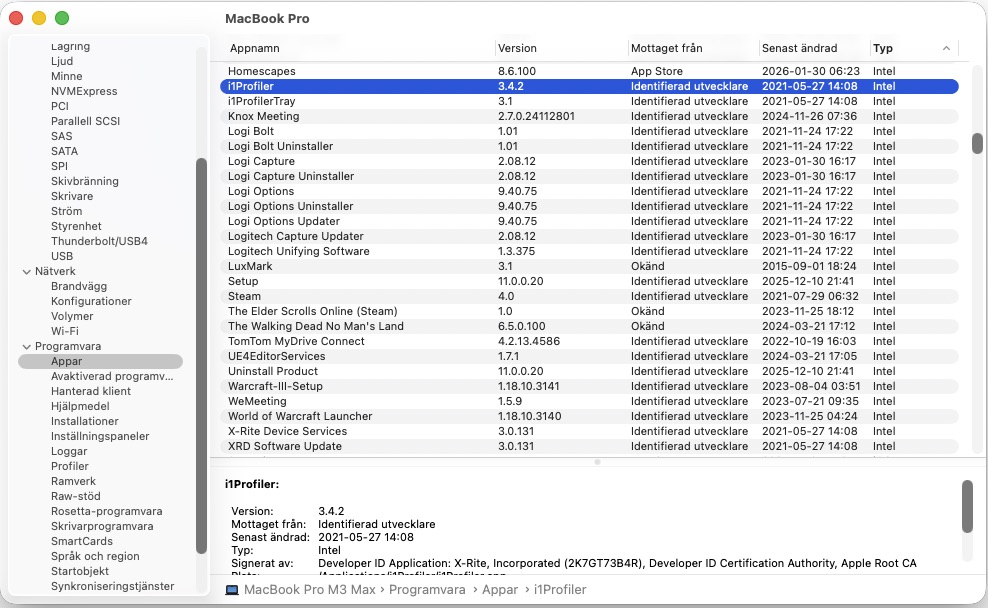Screen dimensions: 988x608
Task: Click Programvara in the bottom path bar
Action: pos(425,590)
